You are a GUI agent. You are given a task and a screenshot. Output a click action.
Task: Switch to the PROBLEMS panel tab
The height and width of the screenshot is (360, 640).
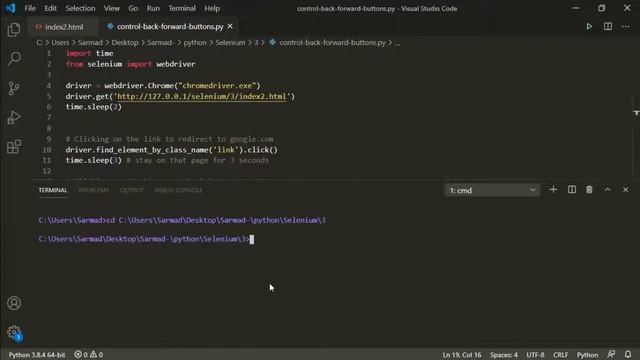pos(93,190)
